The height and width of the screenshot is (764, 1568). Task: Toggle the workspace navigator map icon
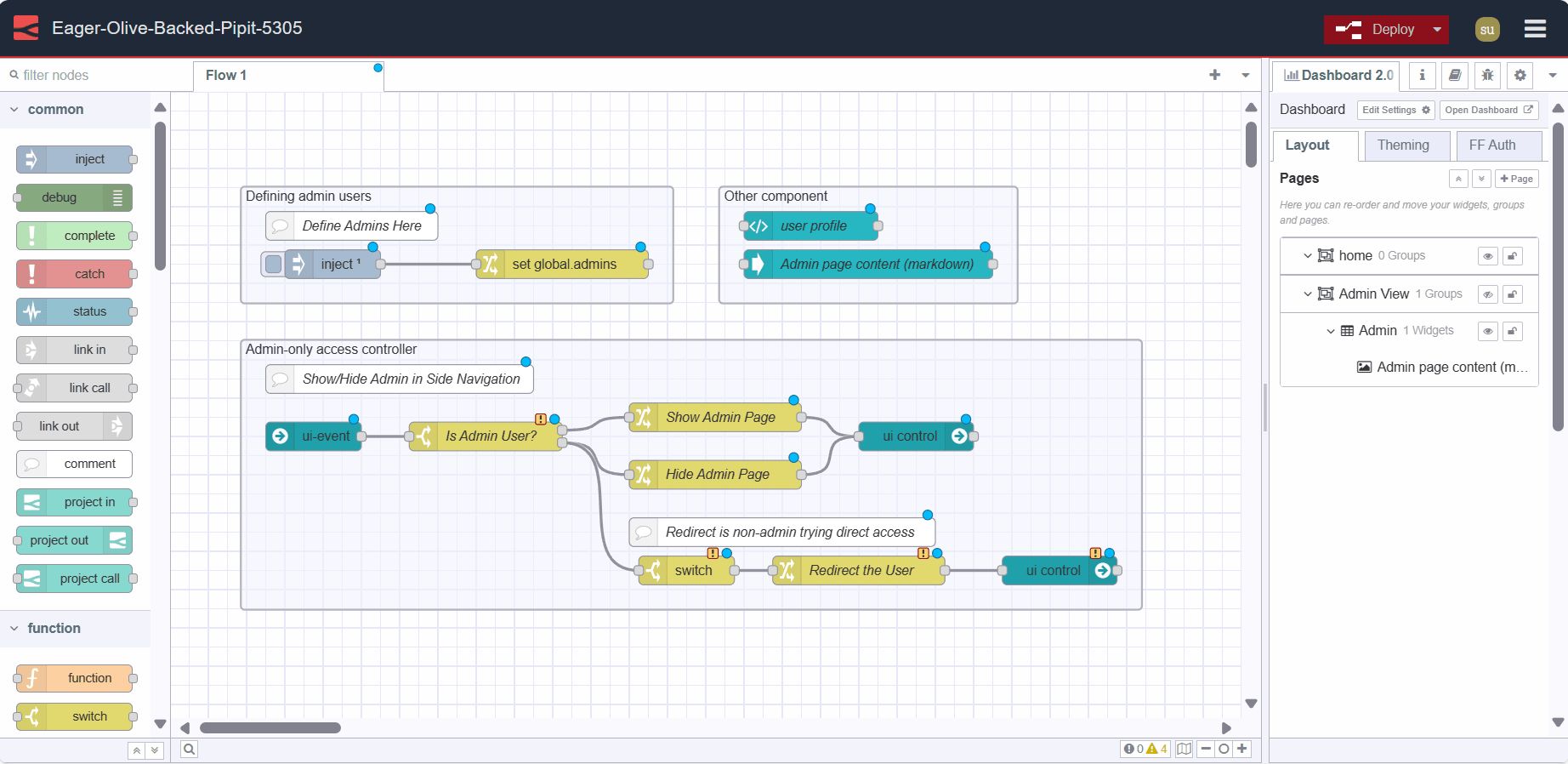tap(1184, 749)
